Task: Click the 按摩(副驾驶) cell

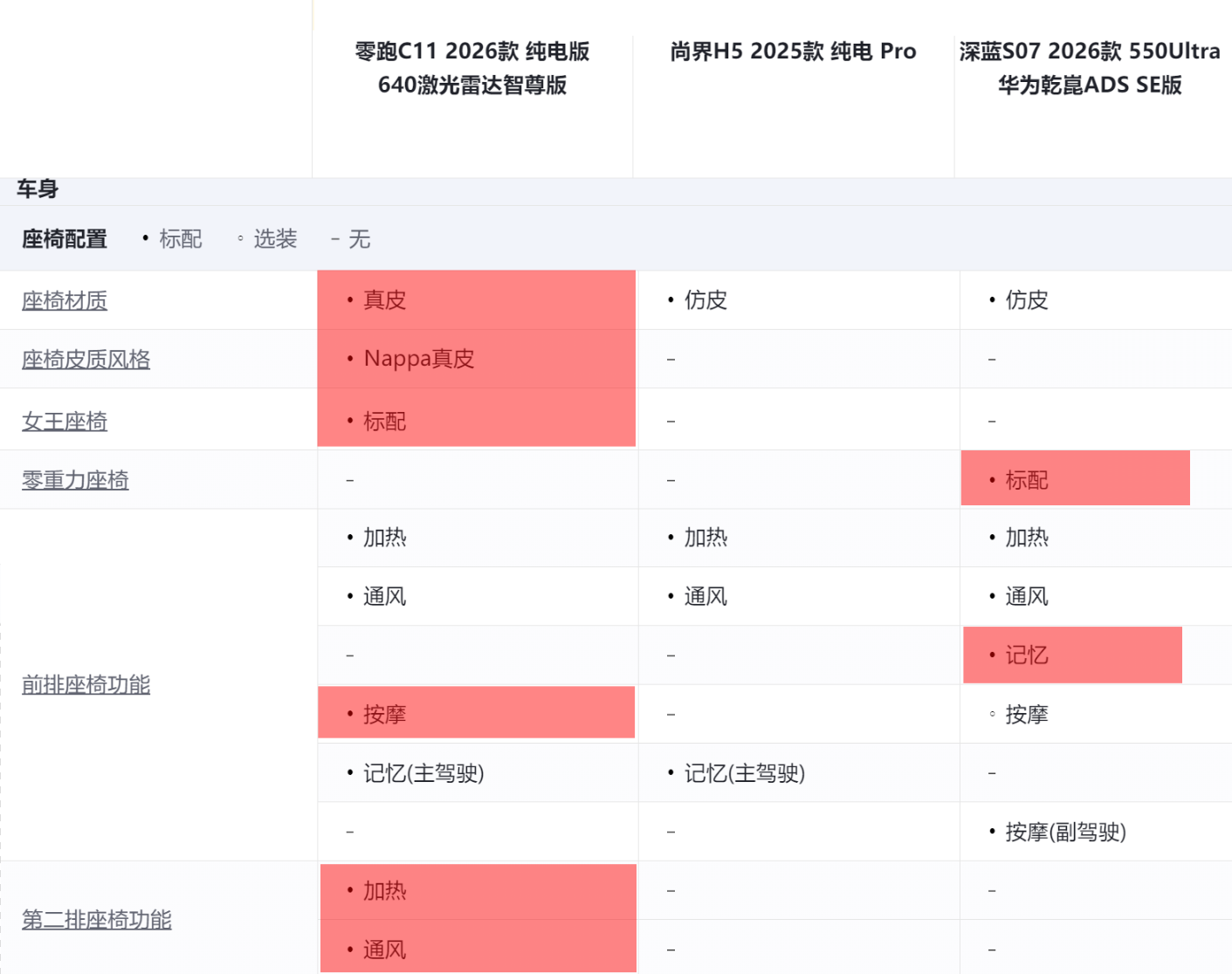Action: pos(1065,833)
